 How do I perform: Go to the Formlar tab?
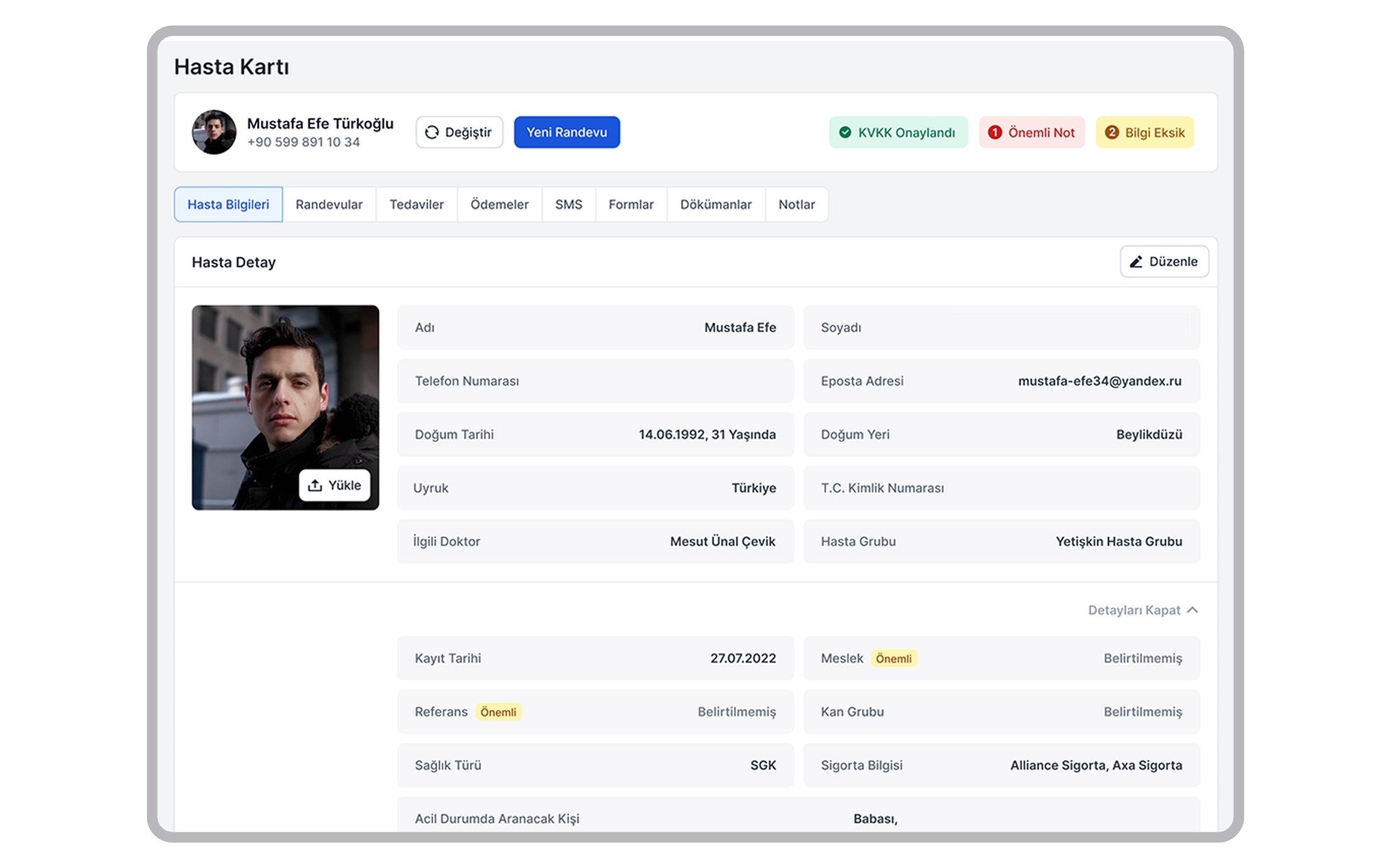click(631, 204)
